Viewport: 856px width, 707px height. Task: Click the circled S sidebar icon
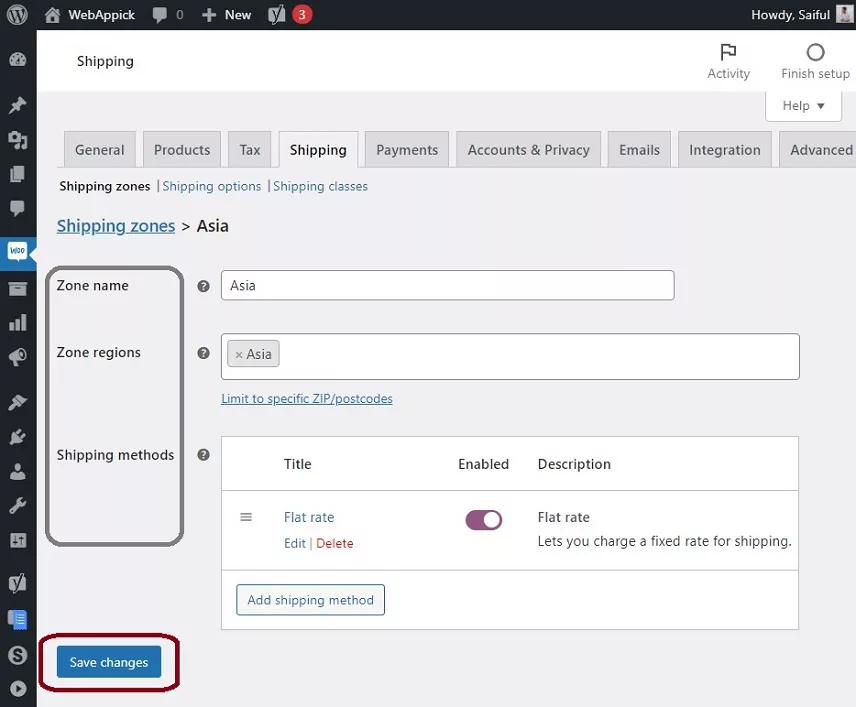17,655
